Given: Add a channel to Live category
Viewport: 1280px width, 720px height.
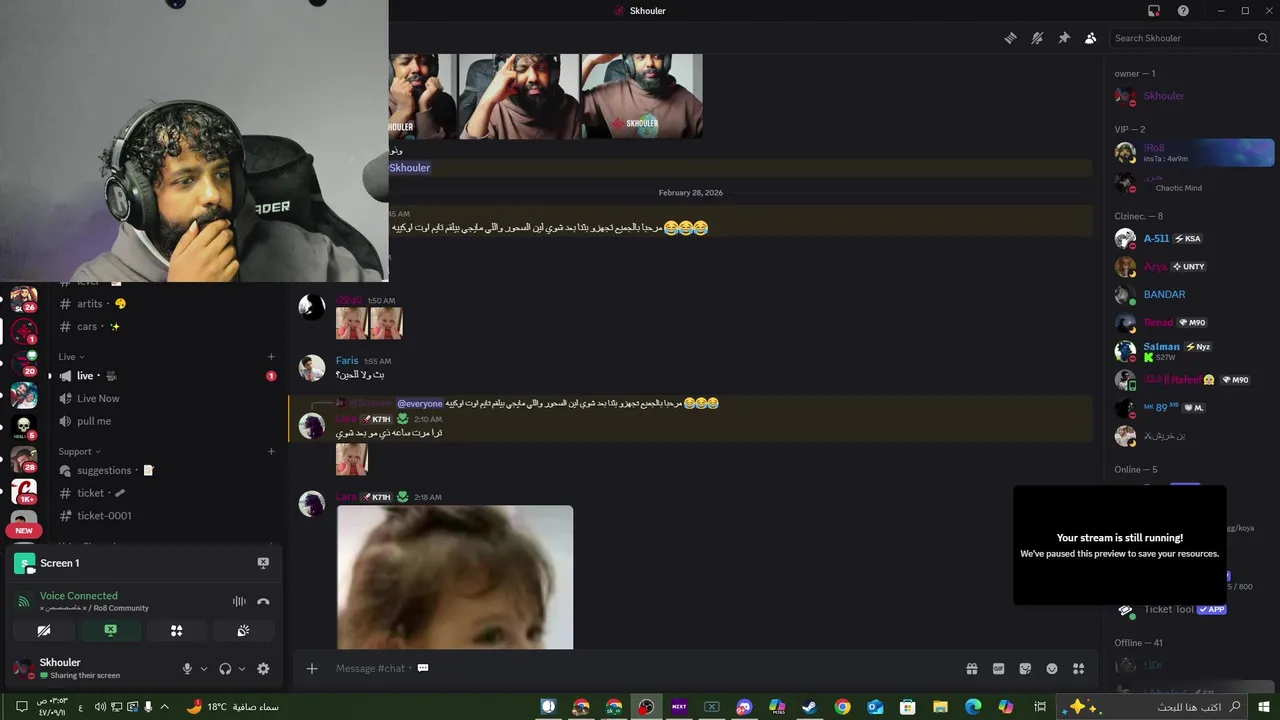Looking at the screenshot, I should 271,357.
